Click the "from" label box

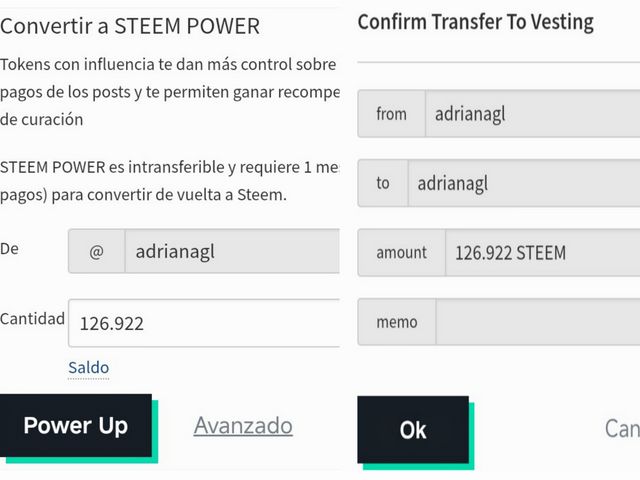click(x=391, y=114)
